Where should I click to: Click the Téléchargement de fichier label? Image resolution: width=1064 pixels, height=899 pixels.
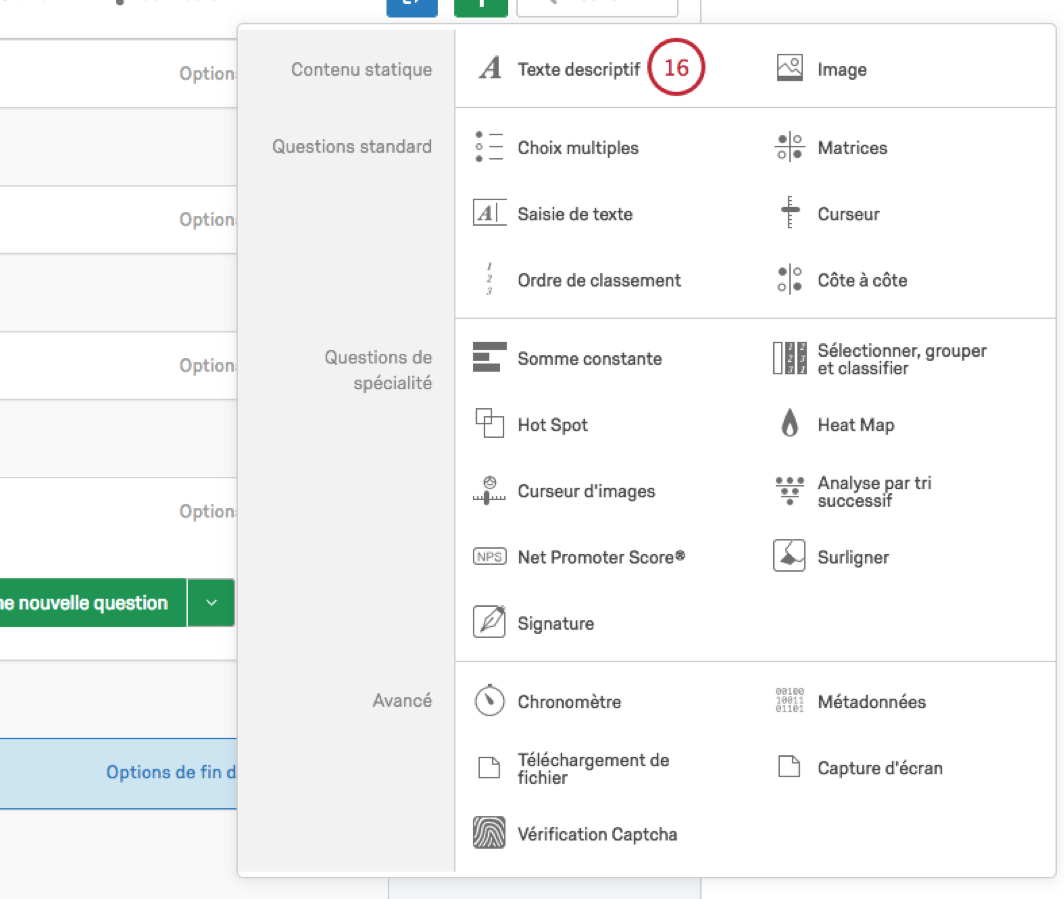pyautogui.click(x=593, y=769)
